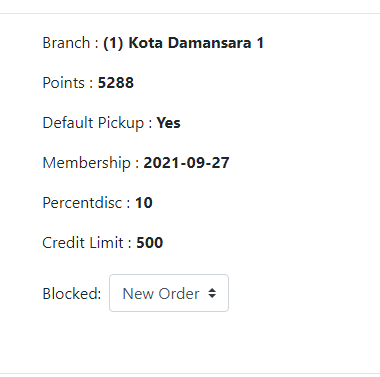Click the "Membership" field label
380x377 pixels.
click(86, 163)
